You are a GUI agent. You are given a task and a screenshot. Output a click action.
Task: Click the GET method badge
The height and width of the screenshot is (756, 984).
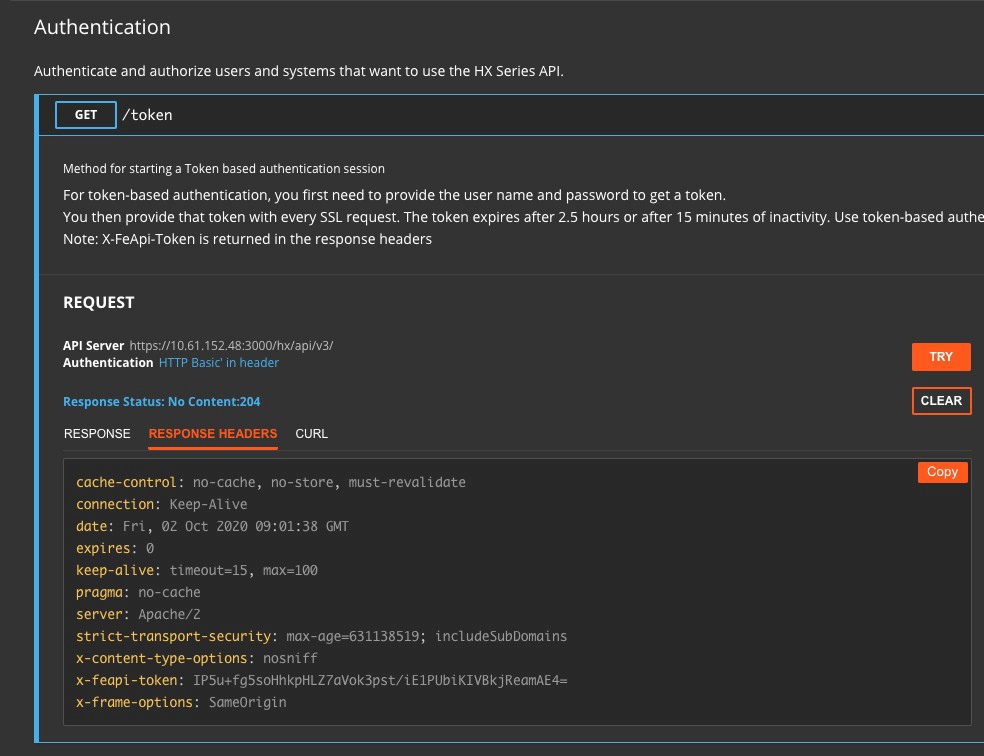point(85,115)
